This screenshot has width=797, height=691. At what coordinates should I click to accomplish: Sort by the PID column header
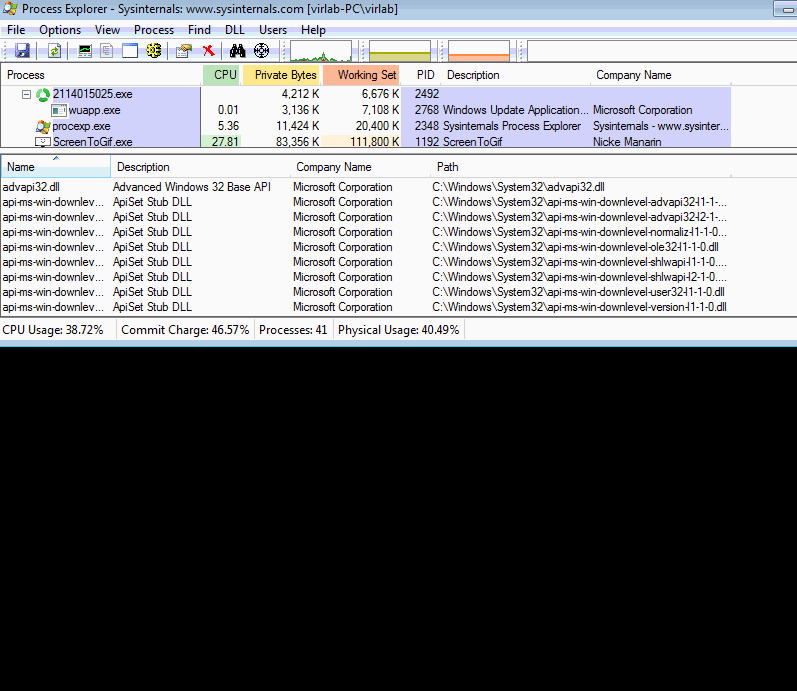422,75
